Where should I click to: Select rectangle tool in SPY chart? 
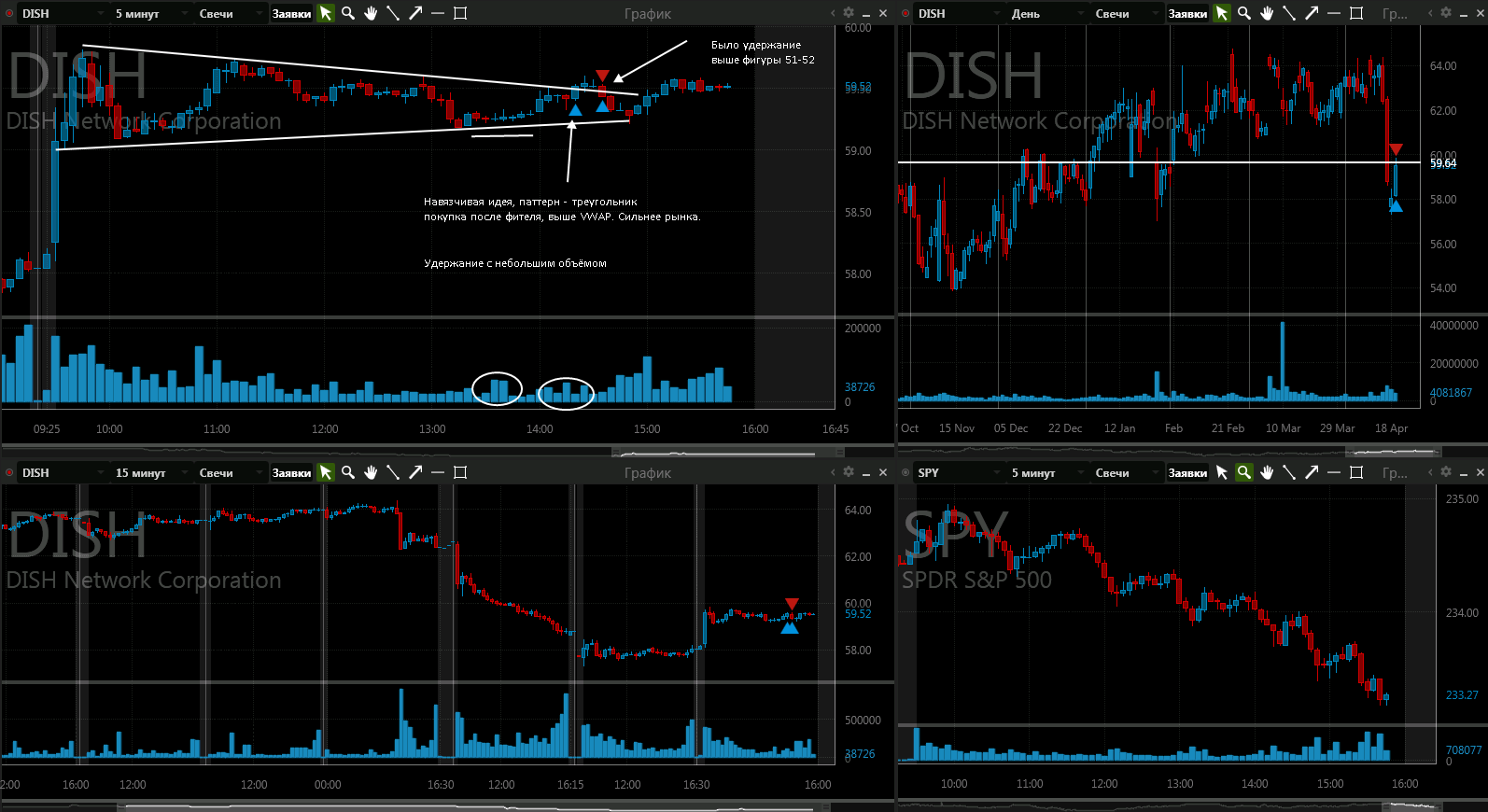point(1356,472)
